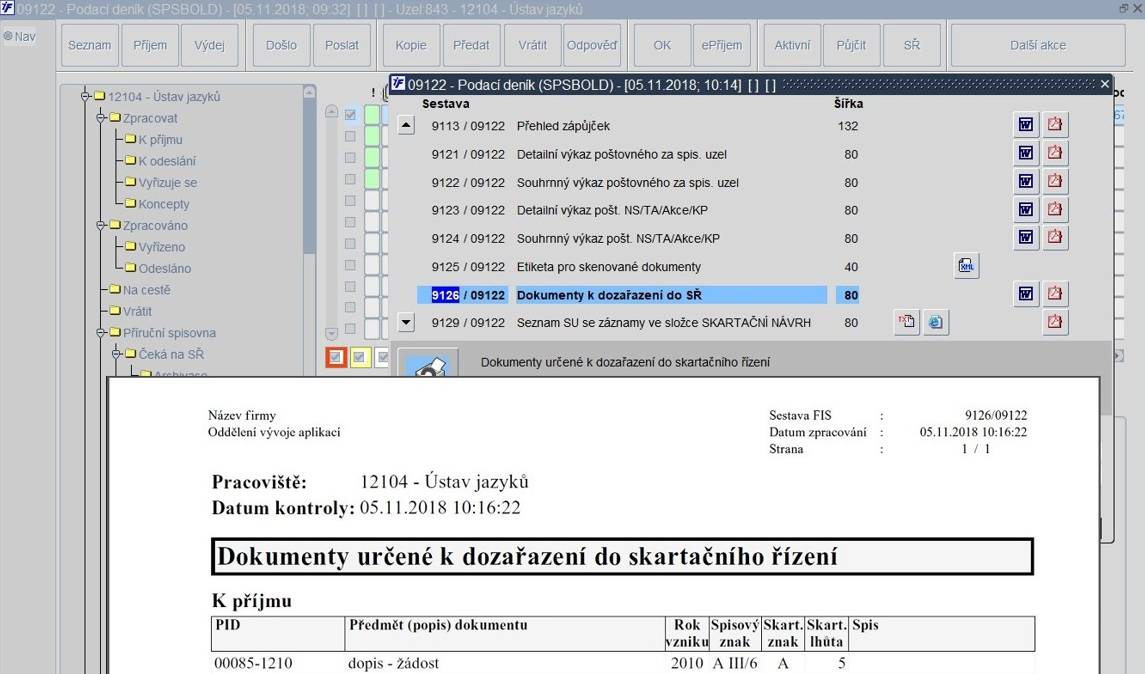Move to next report with the down arrow
Screen dimensions: 1145x674
[x=406, y=322]
